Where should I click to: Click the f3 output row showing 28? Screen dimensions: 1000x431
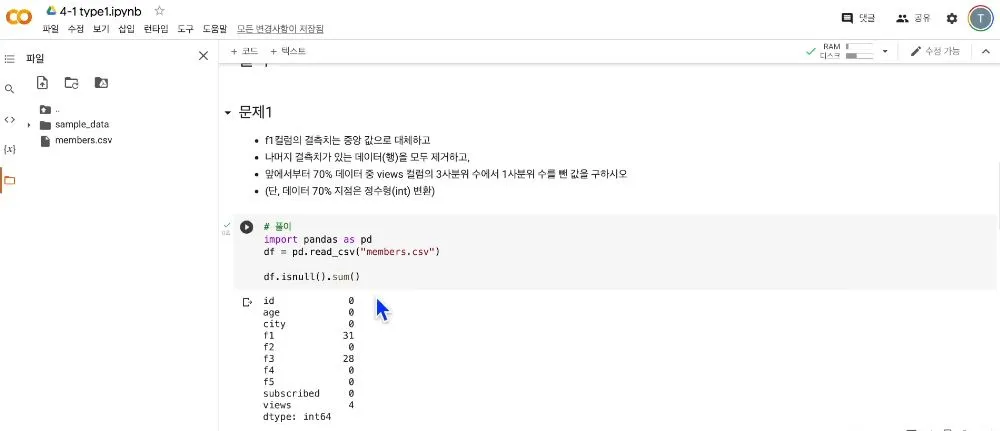[309, 359]
